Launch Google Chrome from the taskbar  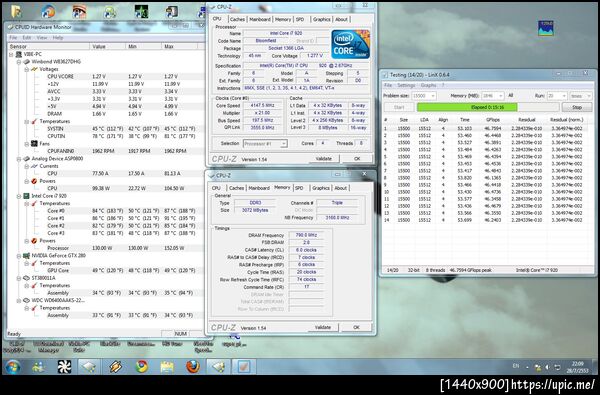coord(142,367)
